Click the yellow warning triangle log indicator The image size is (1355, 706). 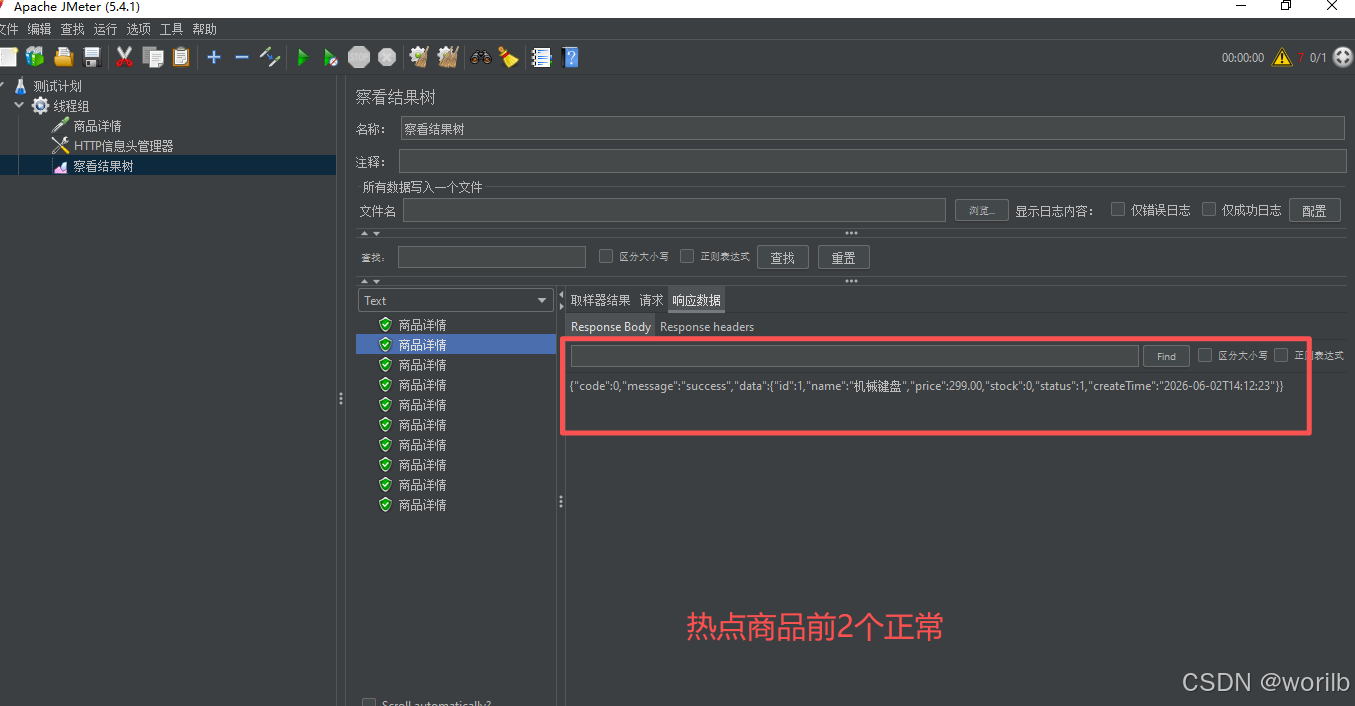point(1282,57)
